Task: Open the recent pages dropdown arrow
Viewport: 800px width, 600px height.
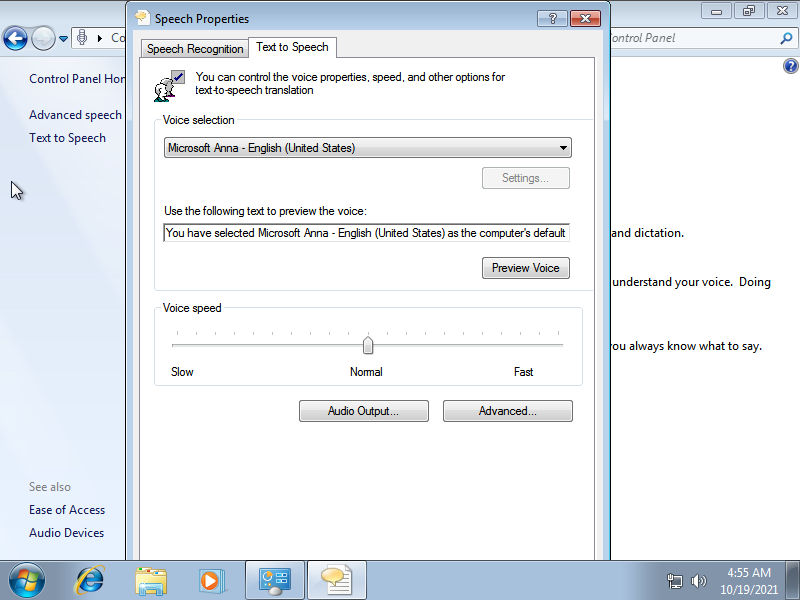Action: click(63, 38)
